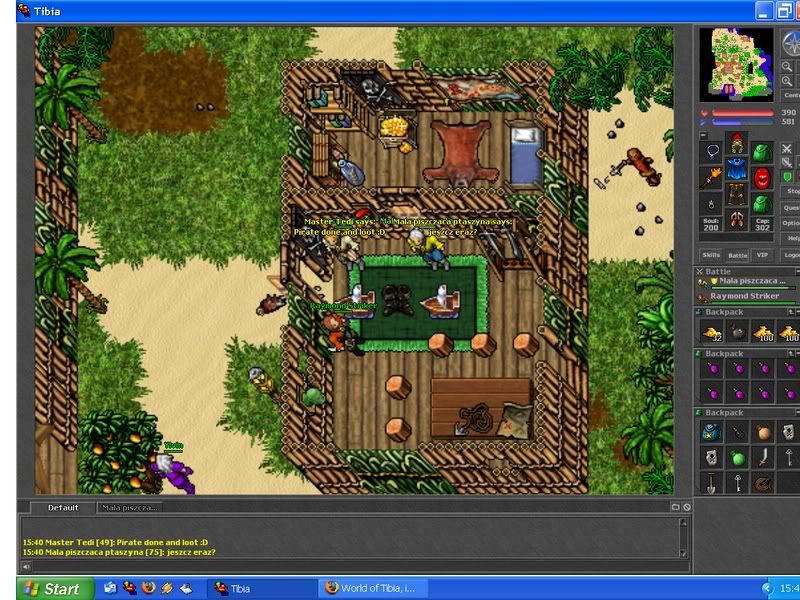Select the brown round flask item

(763, 433)
